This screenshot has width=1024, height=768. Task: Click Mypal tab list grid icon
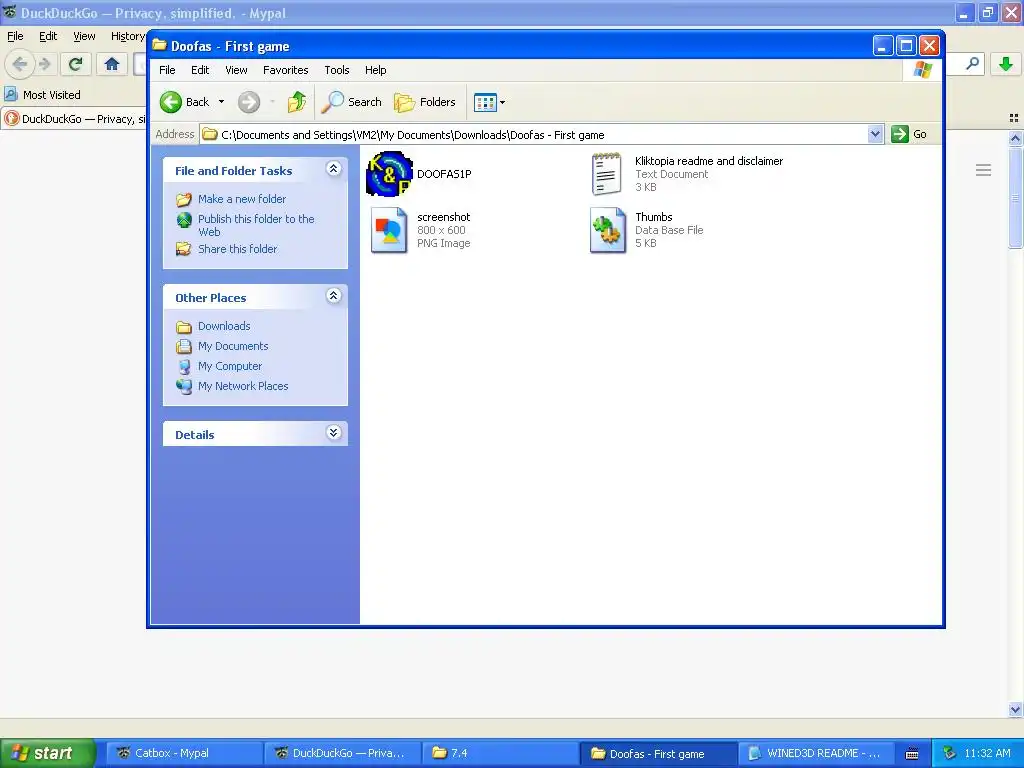click(x=1014, y=118)
